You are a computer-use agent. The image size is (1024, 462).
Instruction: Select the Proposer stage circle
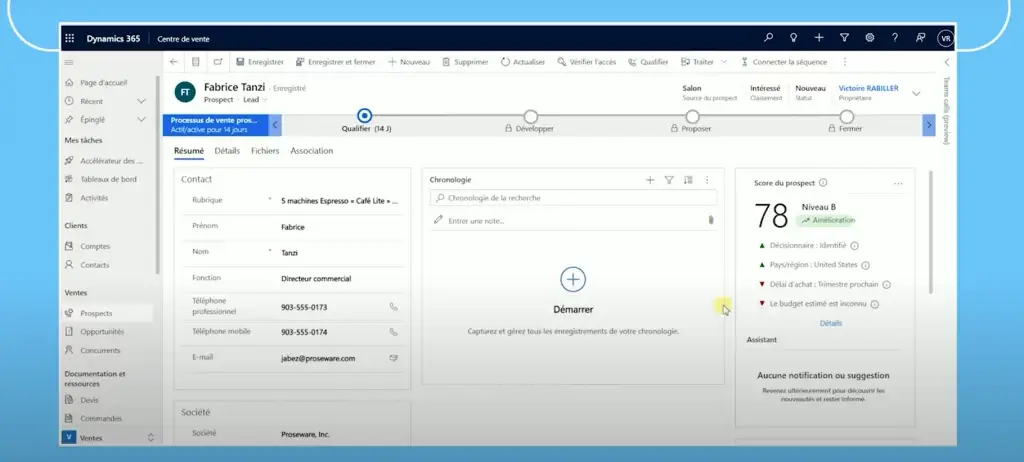click(692, 117)
